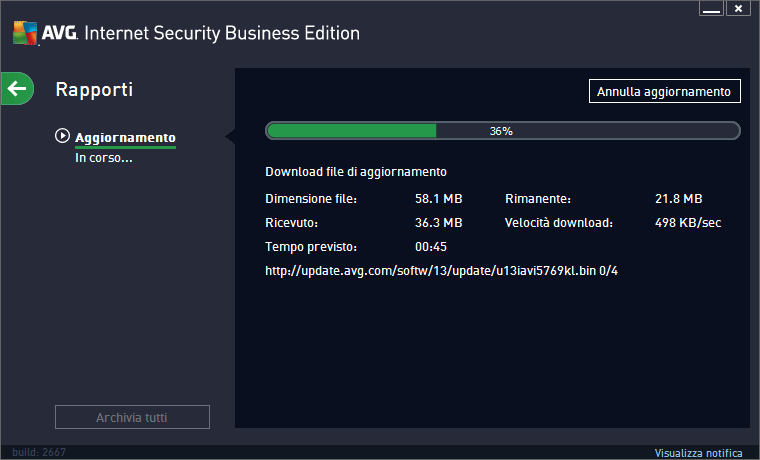Screen dimensions: 760x460
Task: Click 'Download file di aggiornamento' text
Action: [x=356, y=172]
